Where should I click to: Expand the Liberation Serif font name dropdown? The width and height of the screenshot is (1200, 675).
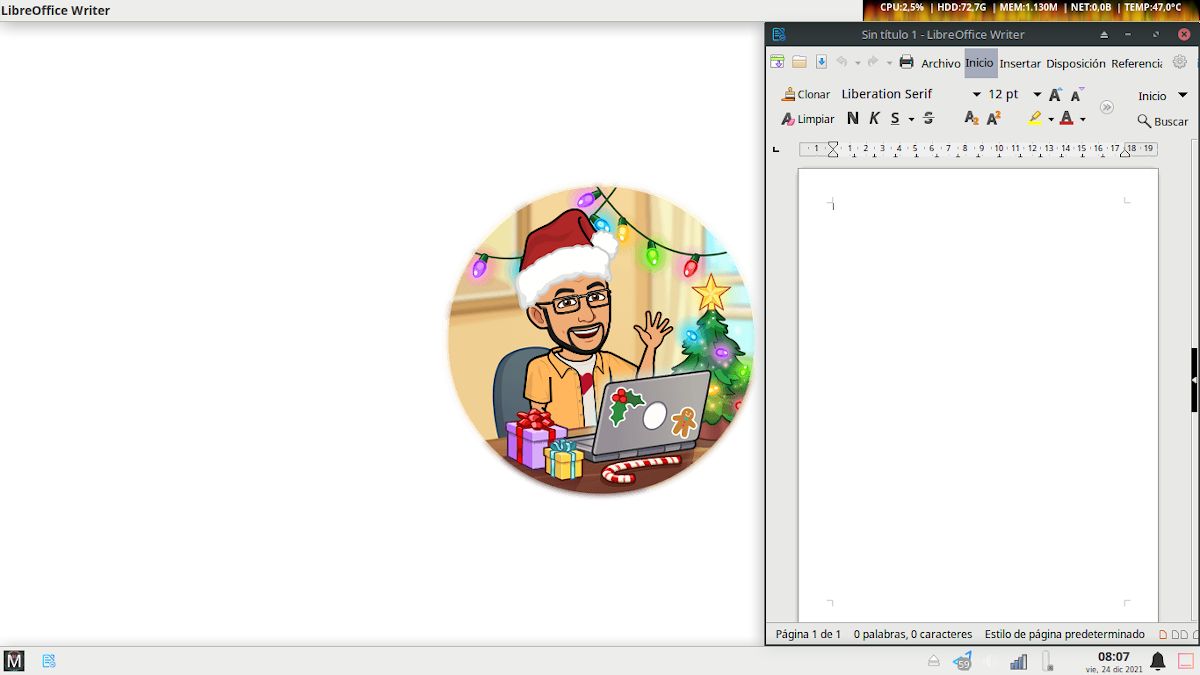click(x=976, y=95)
